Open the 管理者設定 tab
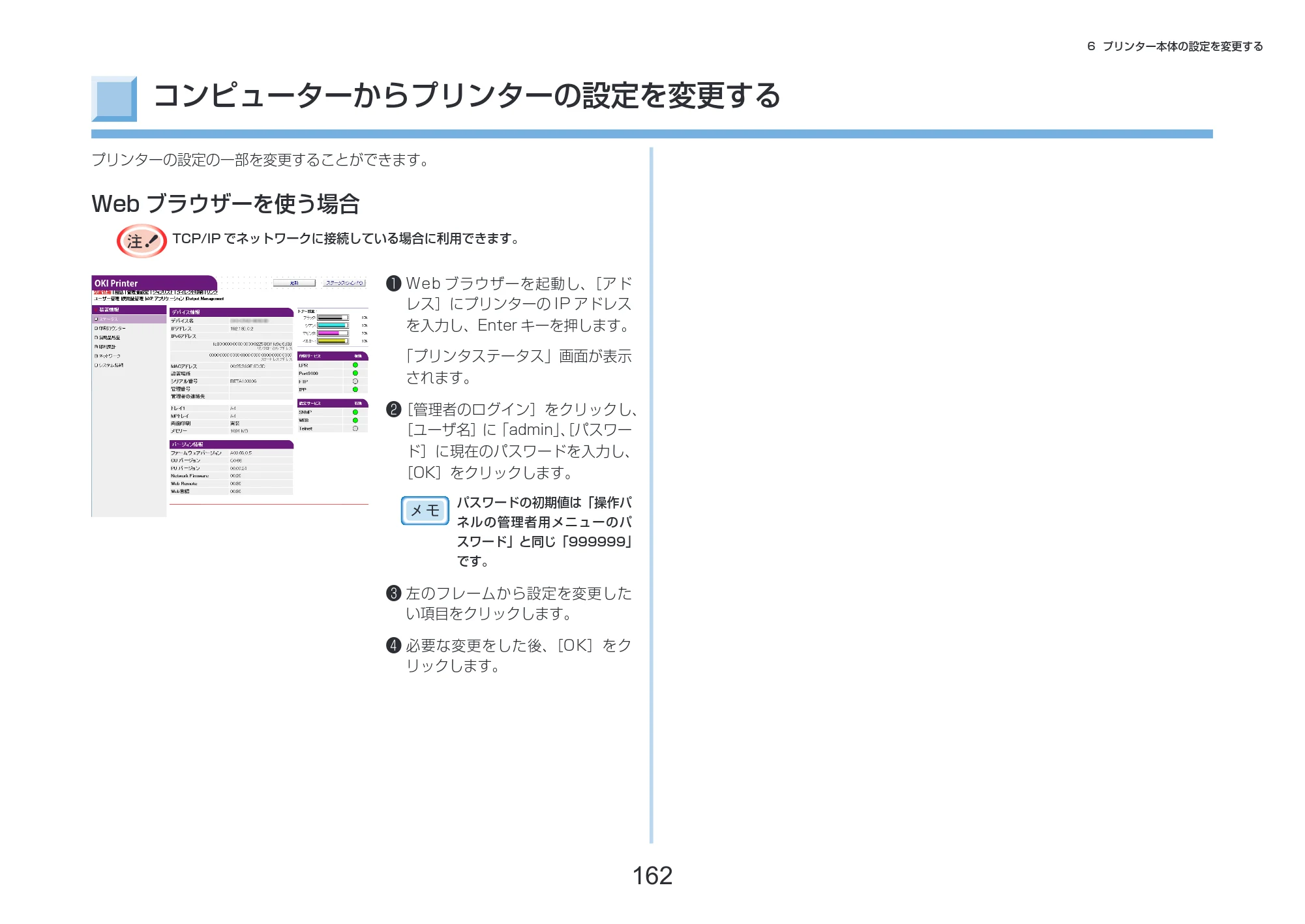 pos(138,292)
